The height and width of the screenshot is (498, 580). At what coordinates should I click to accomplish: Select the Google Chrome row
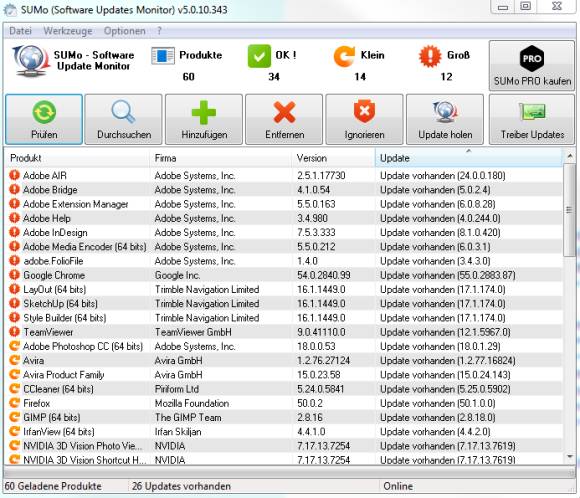(284, 275)
